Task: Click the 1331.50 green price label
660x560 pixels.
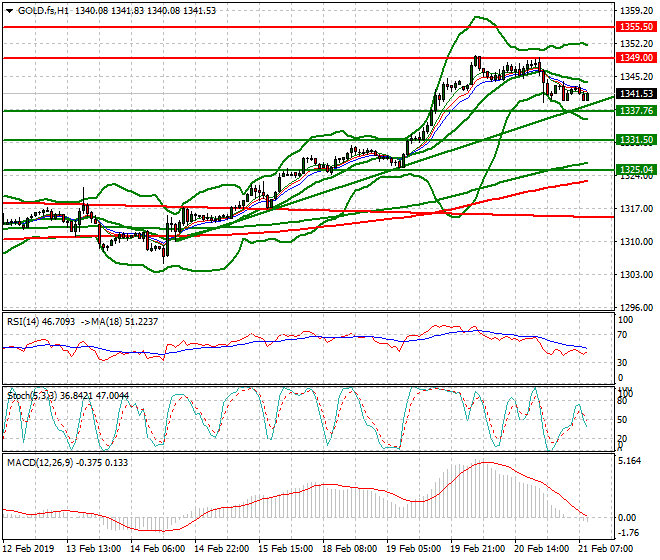Action: click(636, 140)
